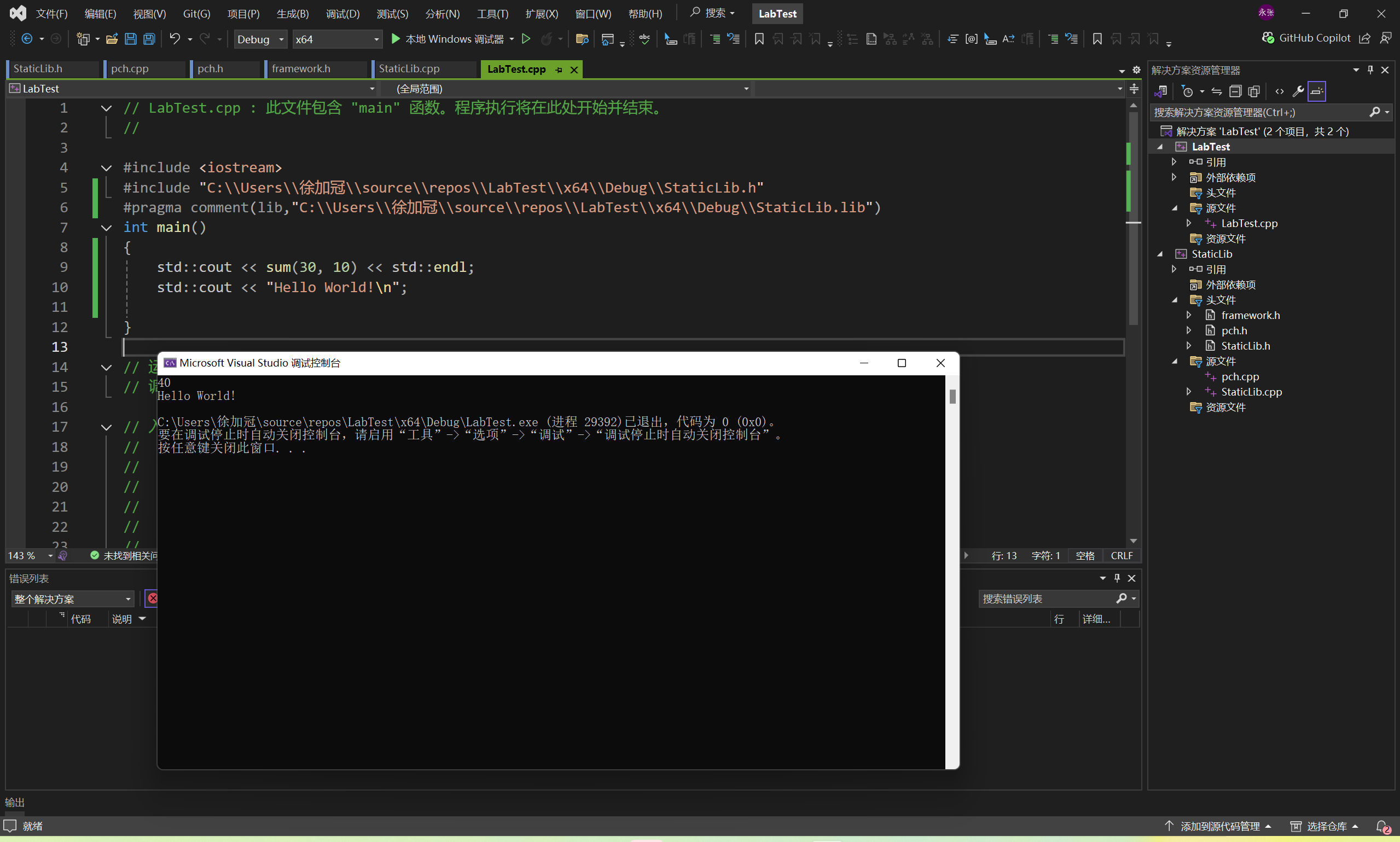Open the Debug configuration dropdown

tap(260, 39)
